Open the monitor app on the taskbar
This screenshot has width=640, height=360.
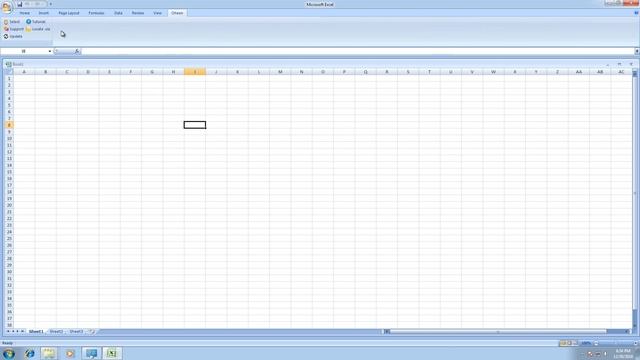point(91,353)
